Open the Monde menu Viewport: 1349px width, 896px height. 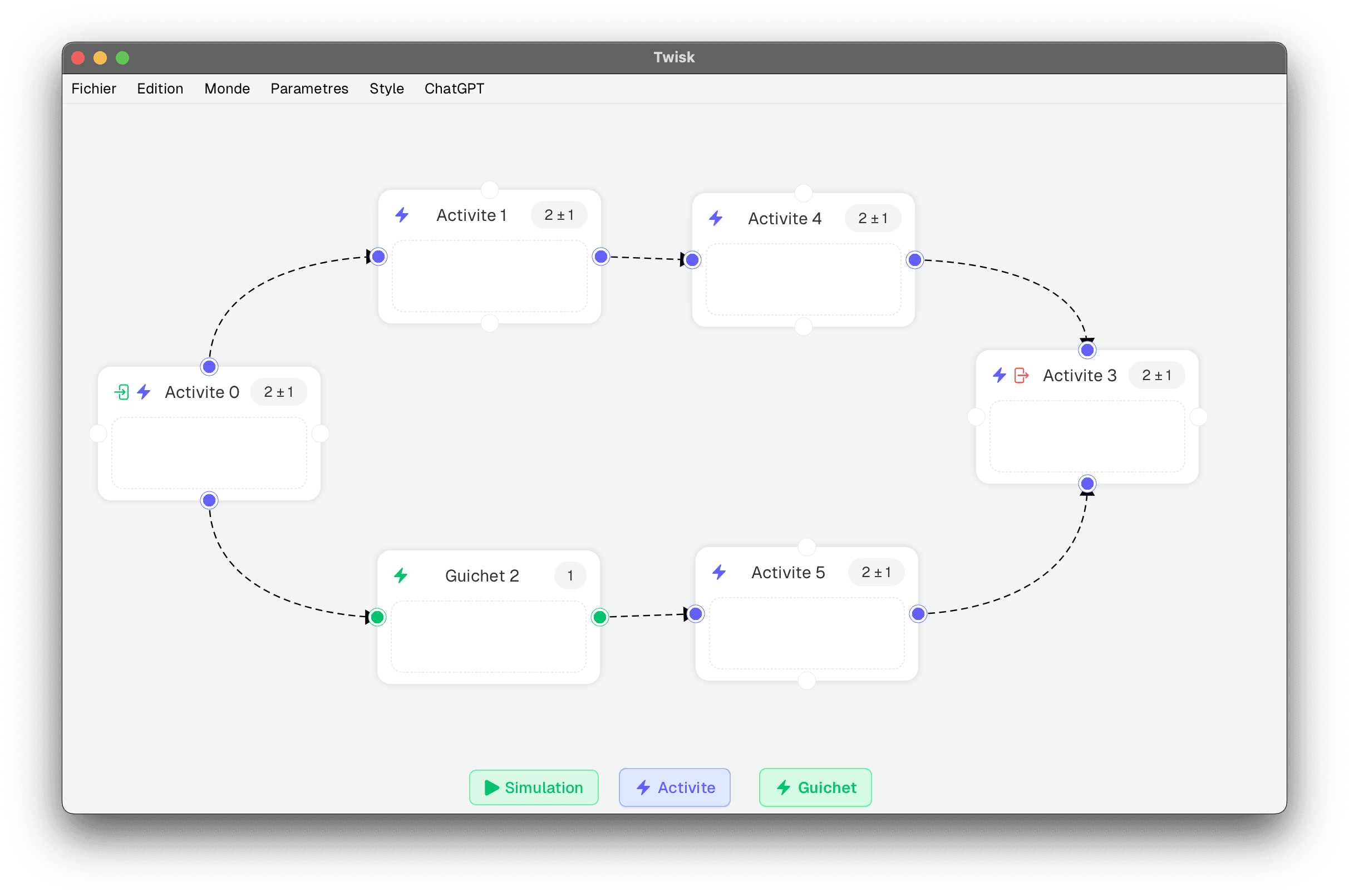(227, 88)
